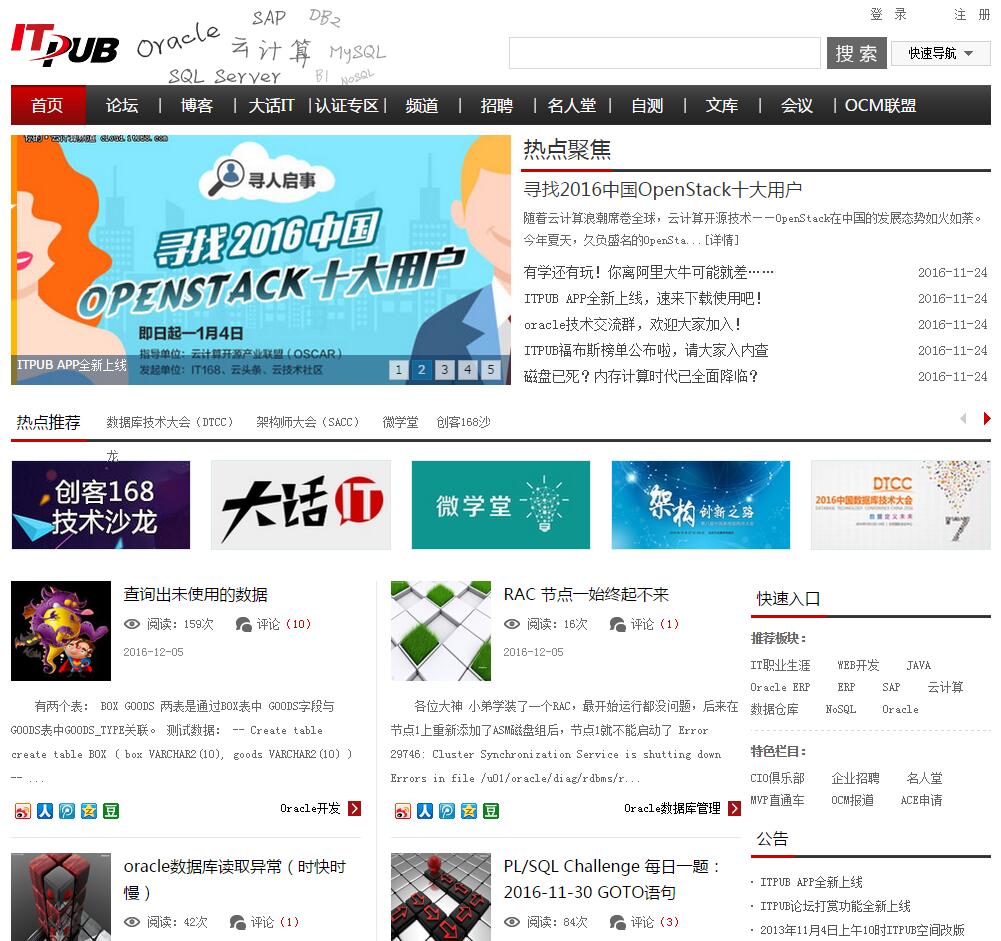
Task: Open 论坛 in navigation bar
Action: [x=122, y=105]
